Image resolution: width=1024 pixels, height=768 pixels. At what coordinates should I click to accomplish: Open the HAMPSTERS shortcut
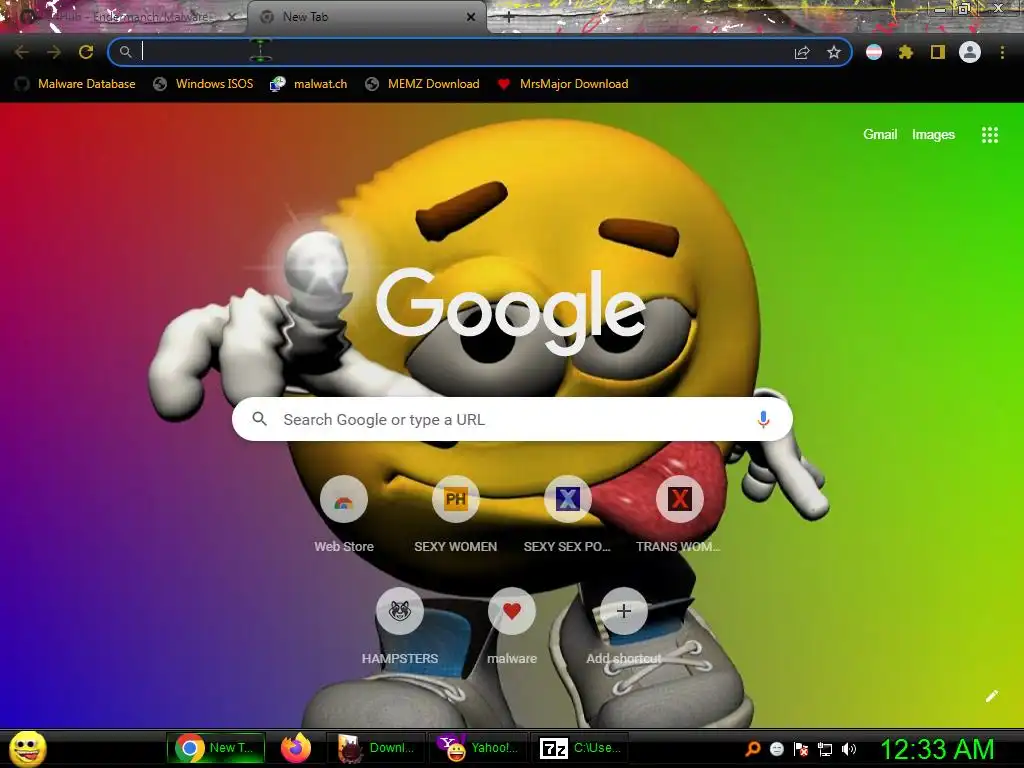pyautogui.click(x=400, y=627)
